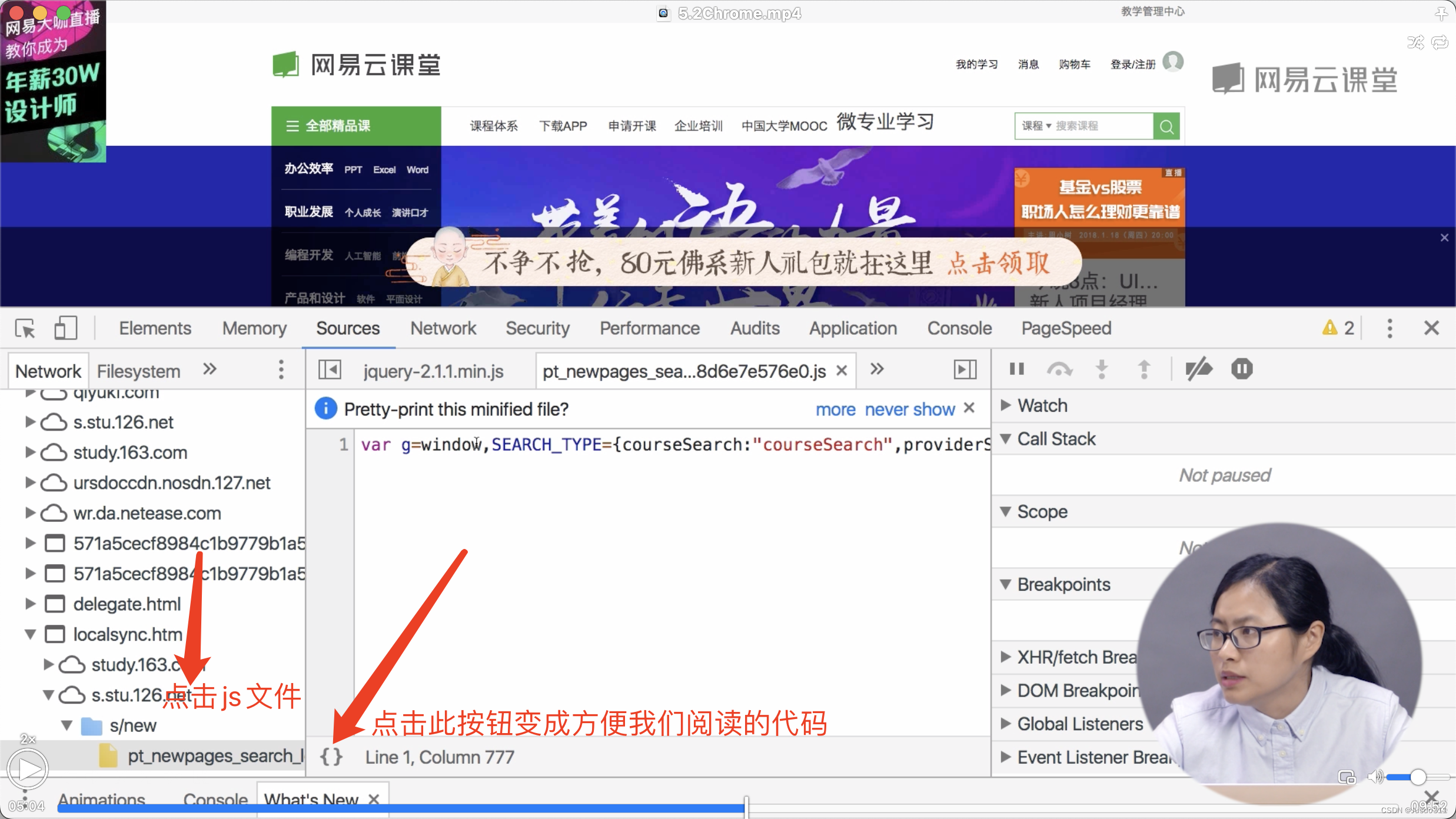Click the step over function icon

(x=1059, y=369)
